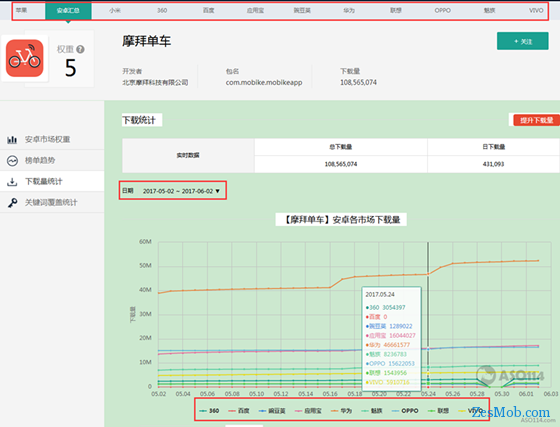560x427 pixels.
Task: Open the 豌豆荚 tab
Action: [x=302, y=11]
